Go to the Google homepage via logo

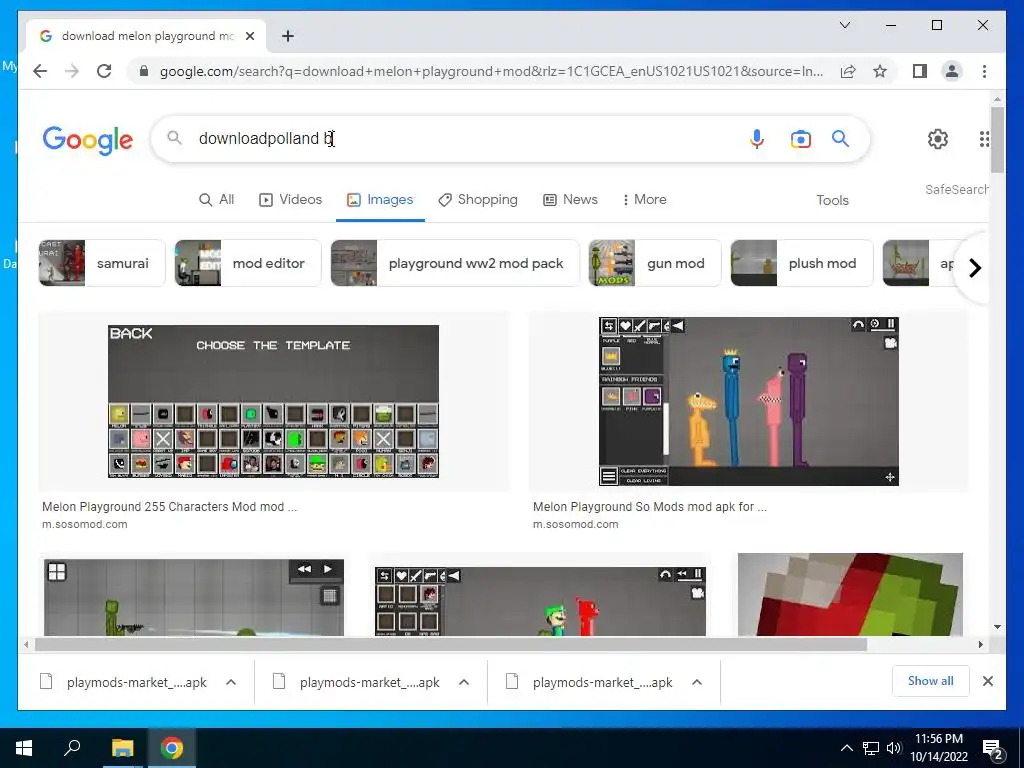88,140
